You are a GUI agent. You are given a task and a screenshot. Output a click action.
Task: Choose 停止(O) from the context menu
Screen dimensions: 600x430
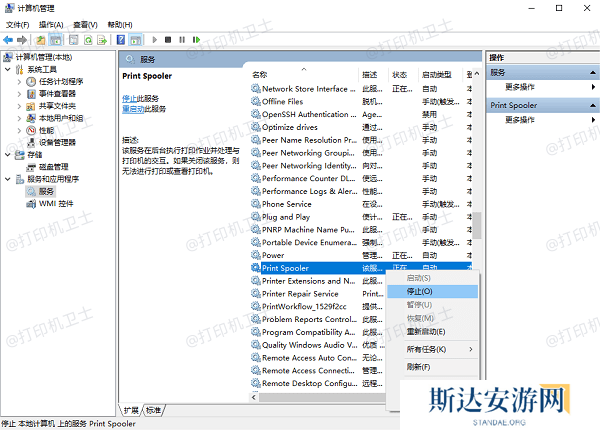tap(420, 291)
